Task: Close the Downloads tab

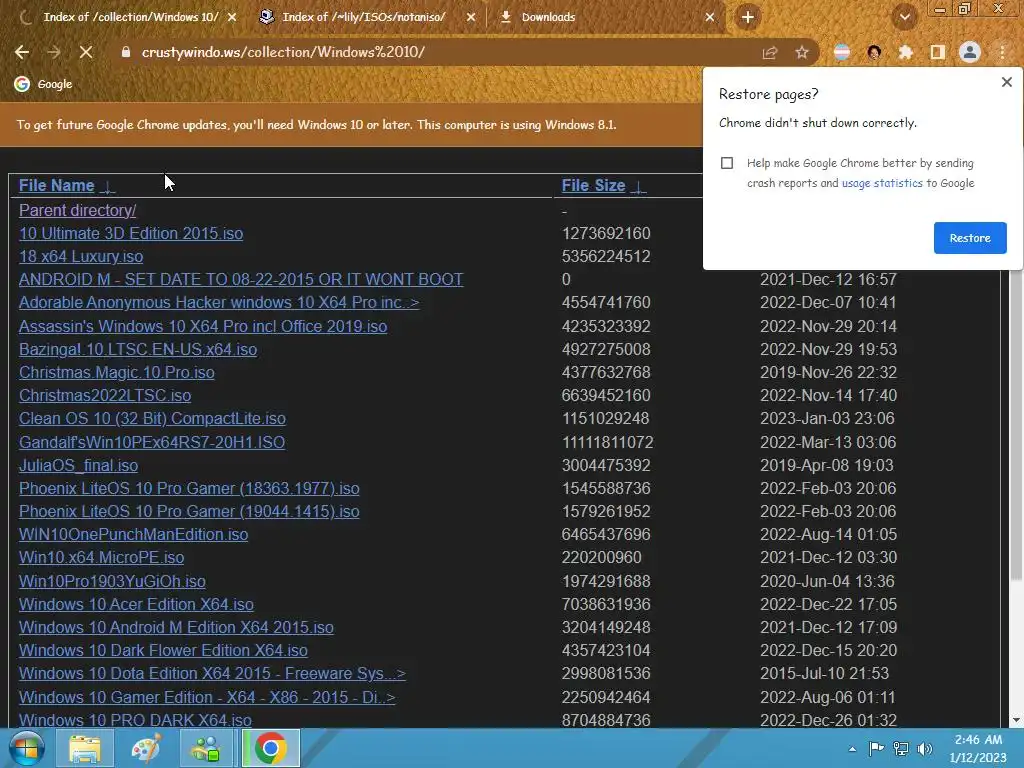Action: tap(710, 17)
